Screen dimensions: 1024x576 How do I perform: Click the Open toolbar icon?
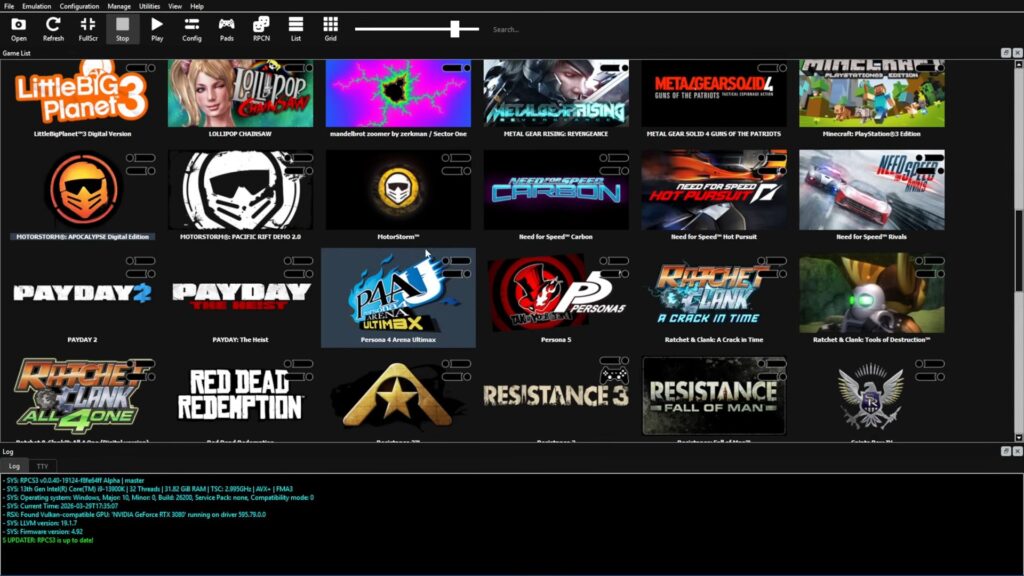[18, 27]
